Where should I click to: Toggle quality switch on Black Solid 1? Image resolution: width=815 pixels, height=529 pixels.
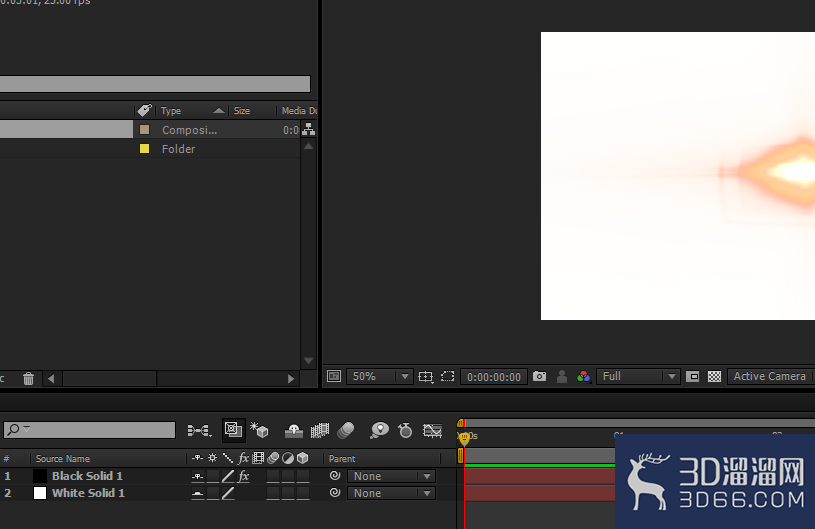pyautogui.click(x=228, y=476)
